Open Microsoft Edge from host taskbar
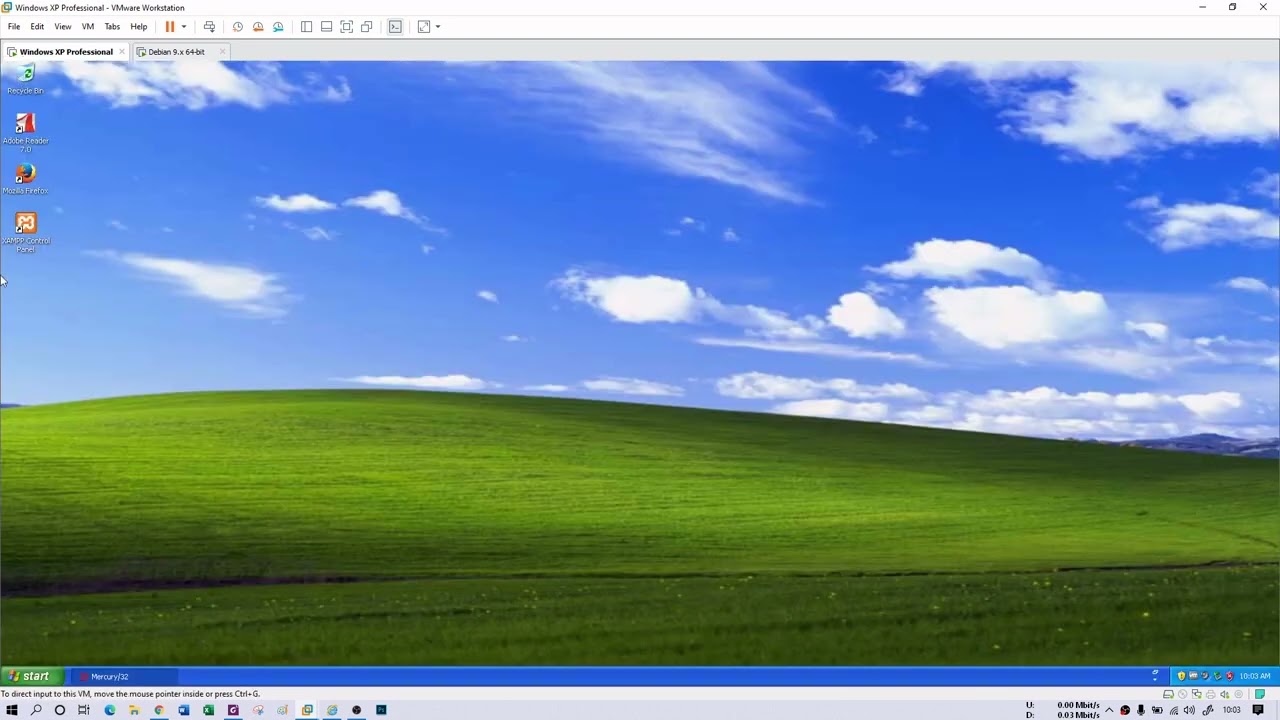Screen dimensions: 1280x720 (110, 710)
